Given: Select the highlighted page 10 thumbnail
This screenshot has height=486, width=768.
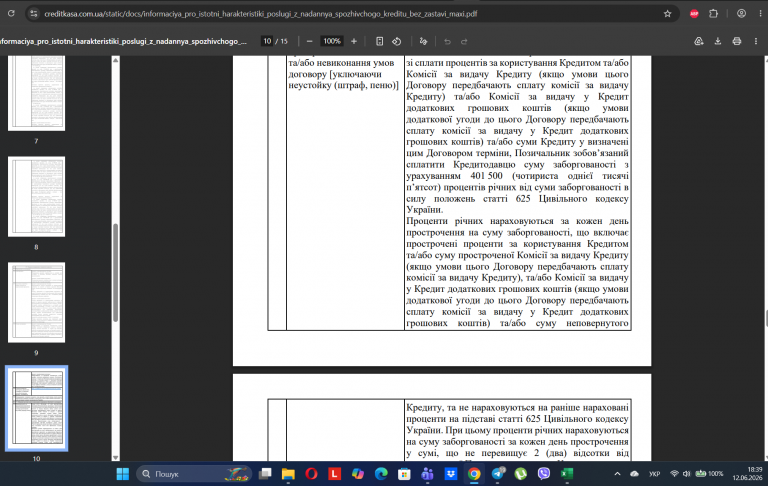Looking at the screenshot, I should (36, 408).
